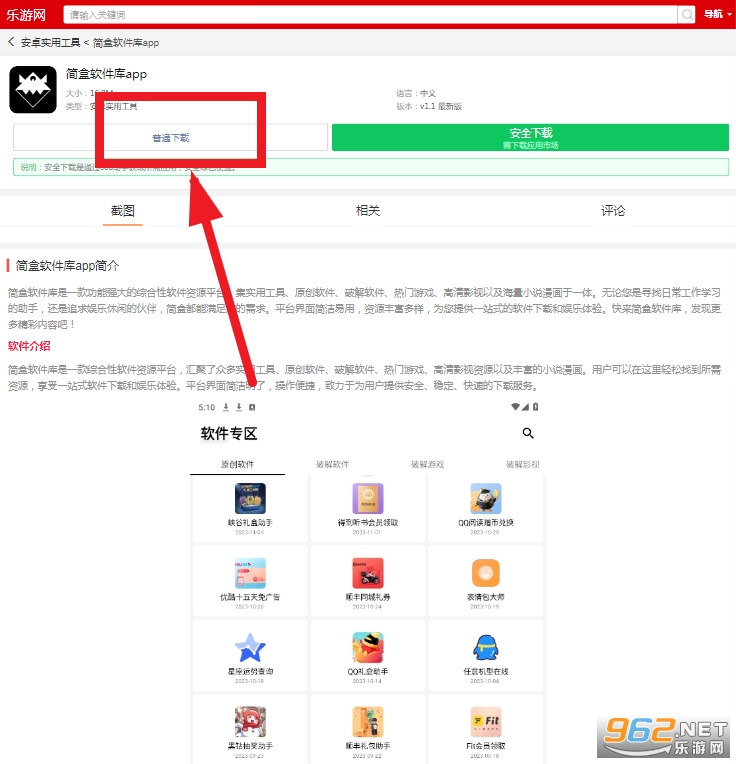Screen dimensions: 736x764
Task: Switch to the 相关 tab
Action: pyautogui.click(x=368, y=210)
